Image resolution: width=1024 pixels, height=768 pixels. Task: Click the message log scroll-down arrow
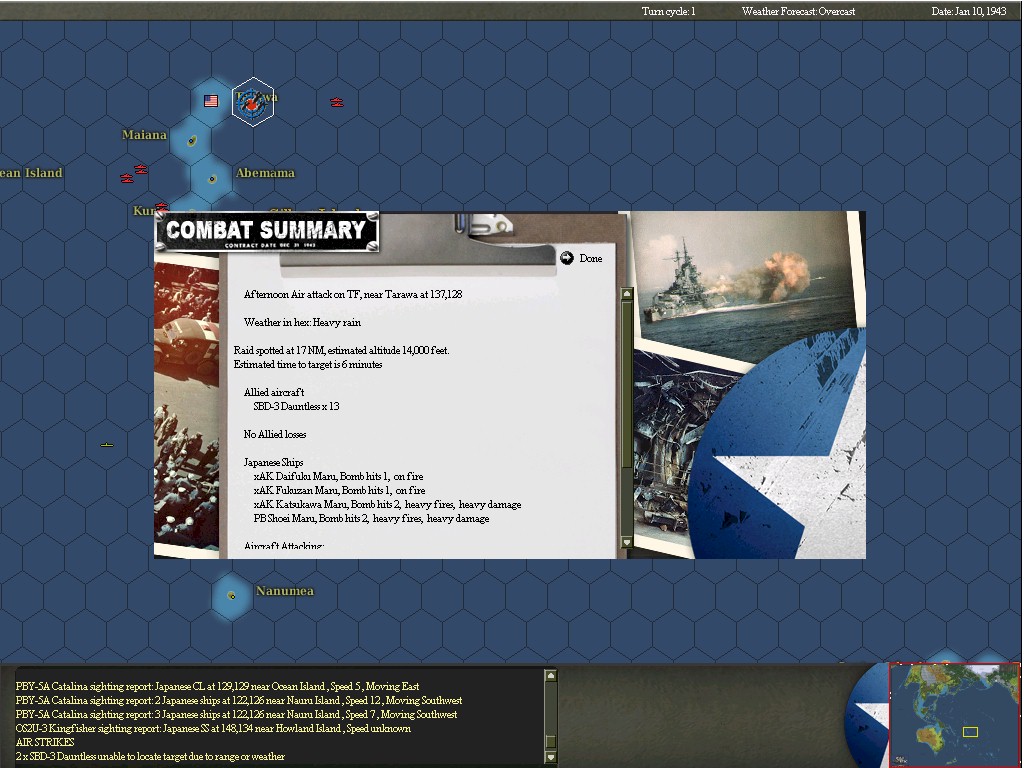point(551,758)
